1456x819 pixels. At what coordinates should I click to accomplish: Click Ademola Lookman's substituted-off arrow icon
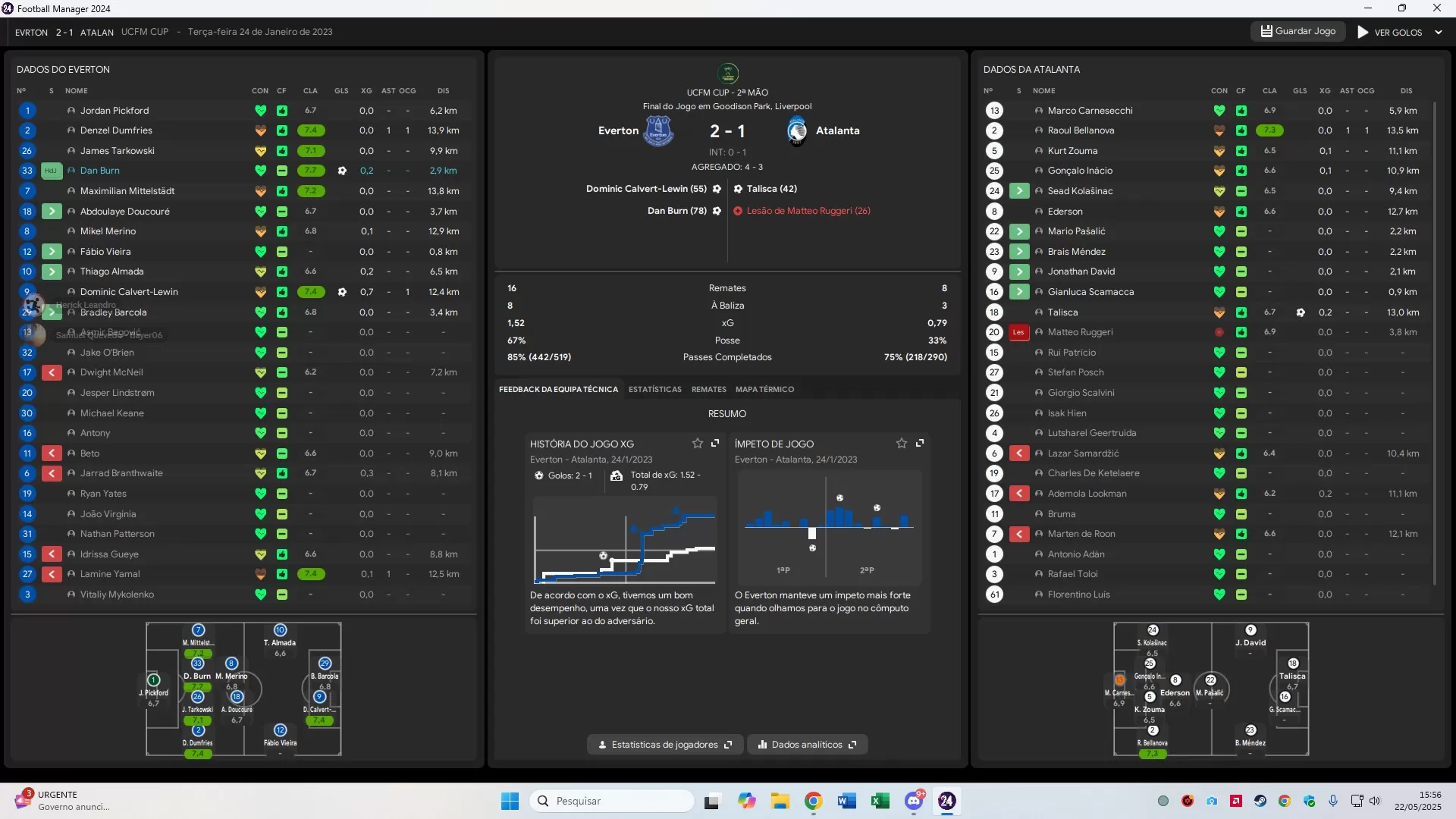click(1019, 494)
